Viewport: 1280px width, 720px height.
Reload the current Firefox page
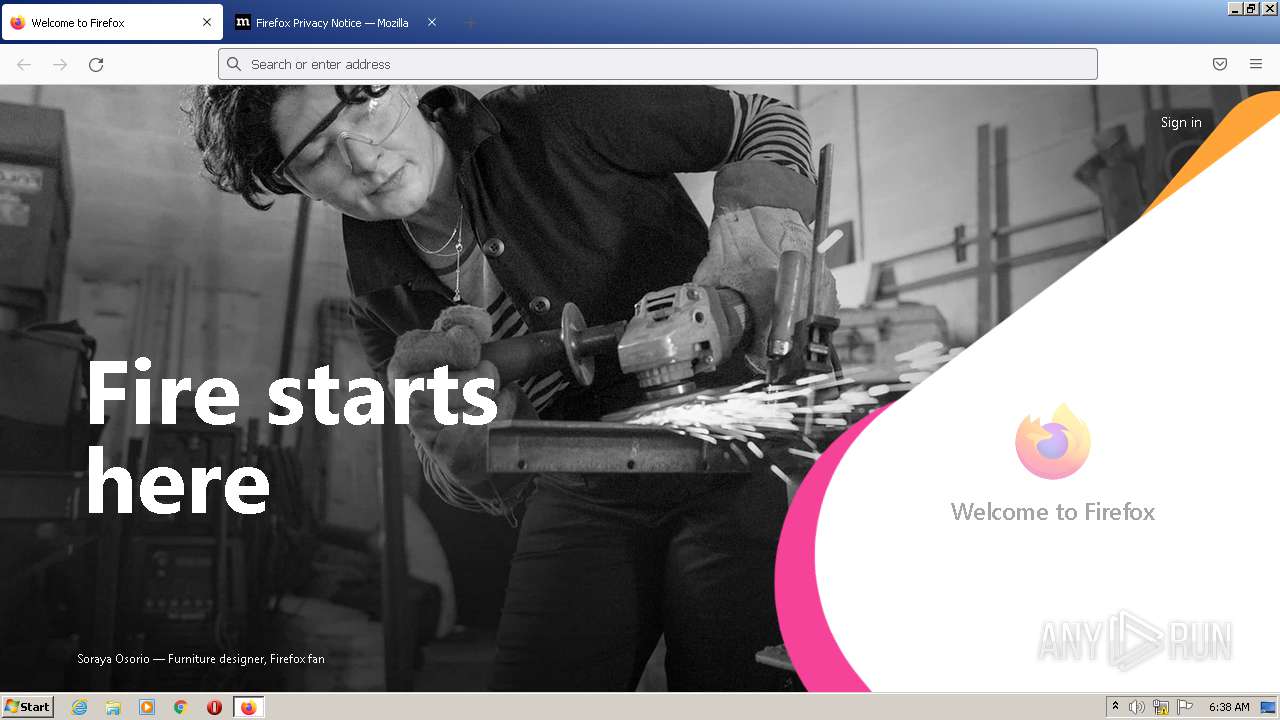[x=96, y=64]
